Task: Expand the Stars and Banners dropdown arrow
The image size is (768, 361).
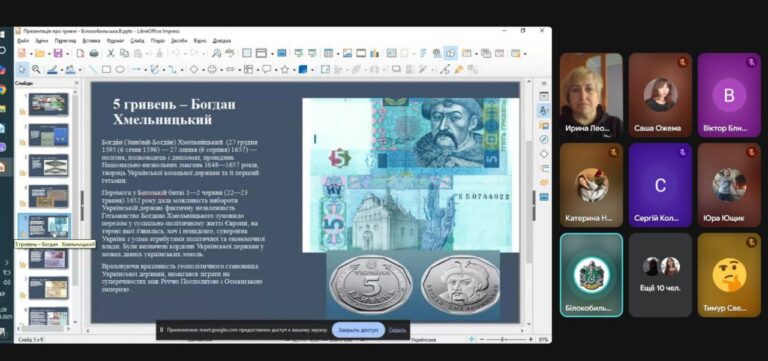Action: pos(294,70)
